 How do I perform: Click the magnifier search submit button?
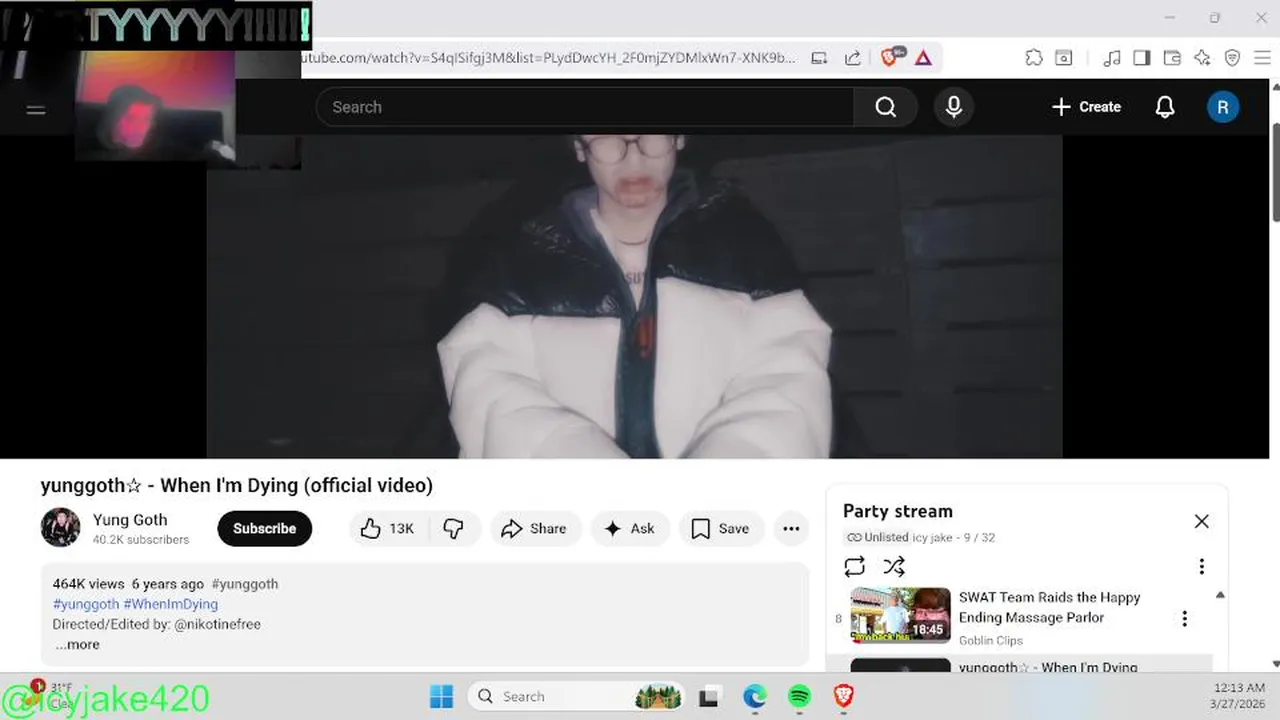coord(886,107)
